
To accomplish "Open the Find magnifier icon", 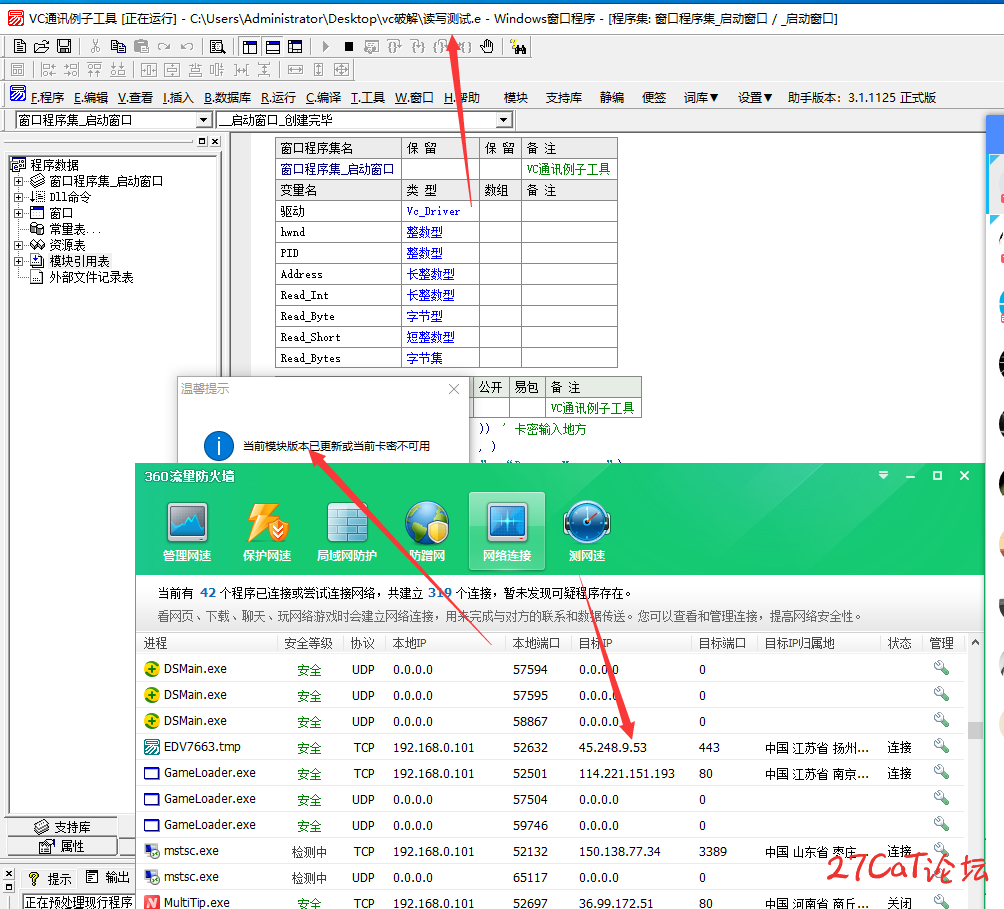I will (218, 47).
